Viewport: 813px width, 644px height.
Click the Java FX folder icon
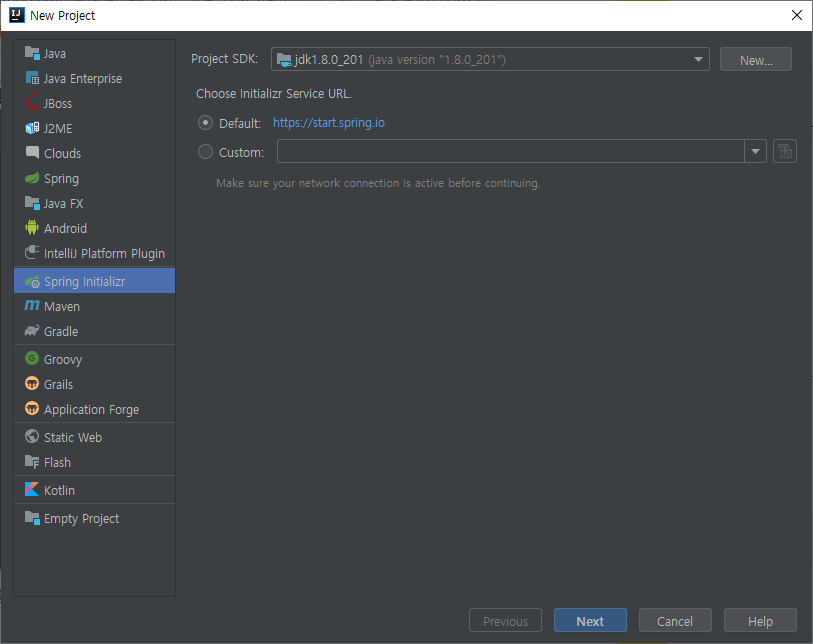click(x=32, y=203)
